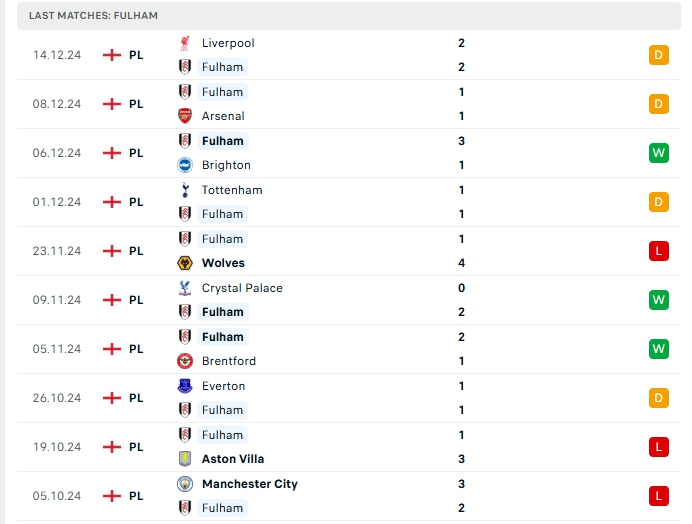Click the Brentford club crest icon
This screenshot has height=524, width=692.
[185, 361]
